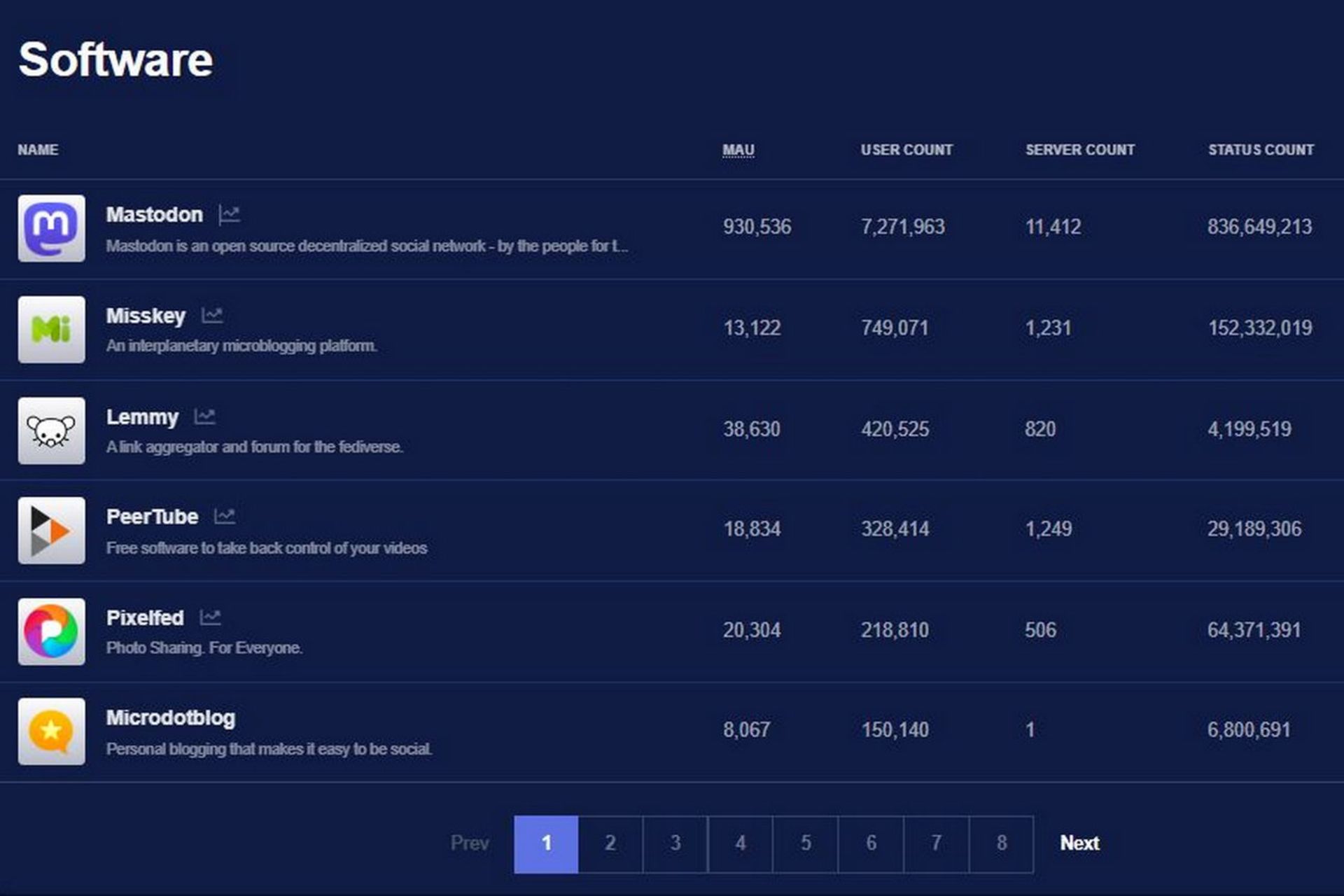Click 'Personal blogging that makes it easy' description

point(269,749)
